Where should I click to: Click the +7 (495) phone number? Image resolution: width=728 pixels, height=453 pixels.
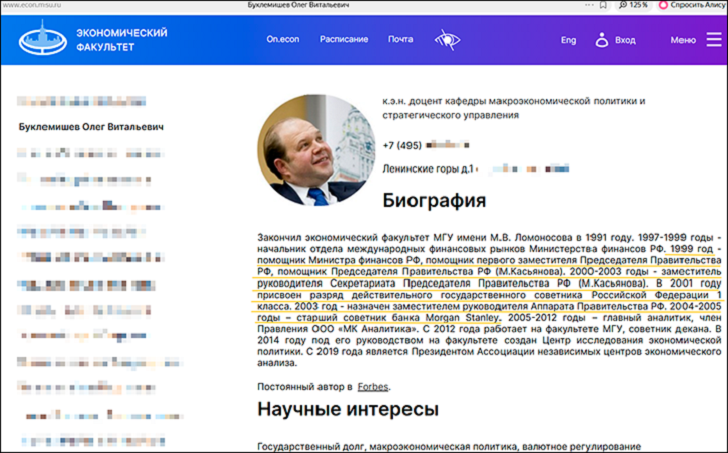[403, 145]
